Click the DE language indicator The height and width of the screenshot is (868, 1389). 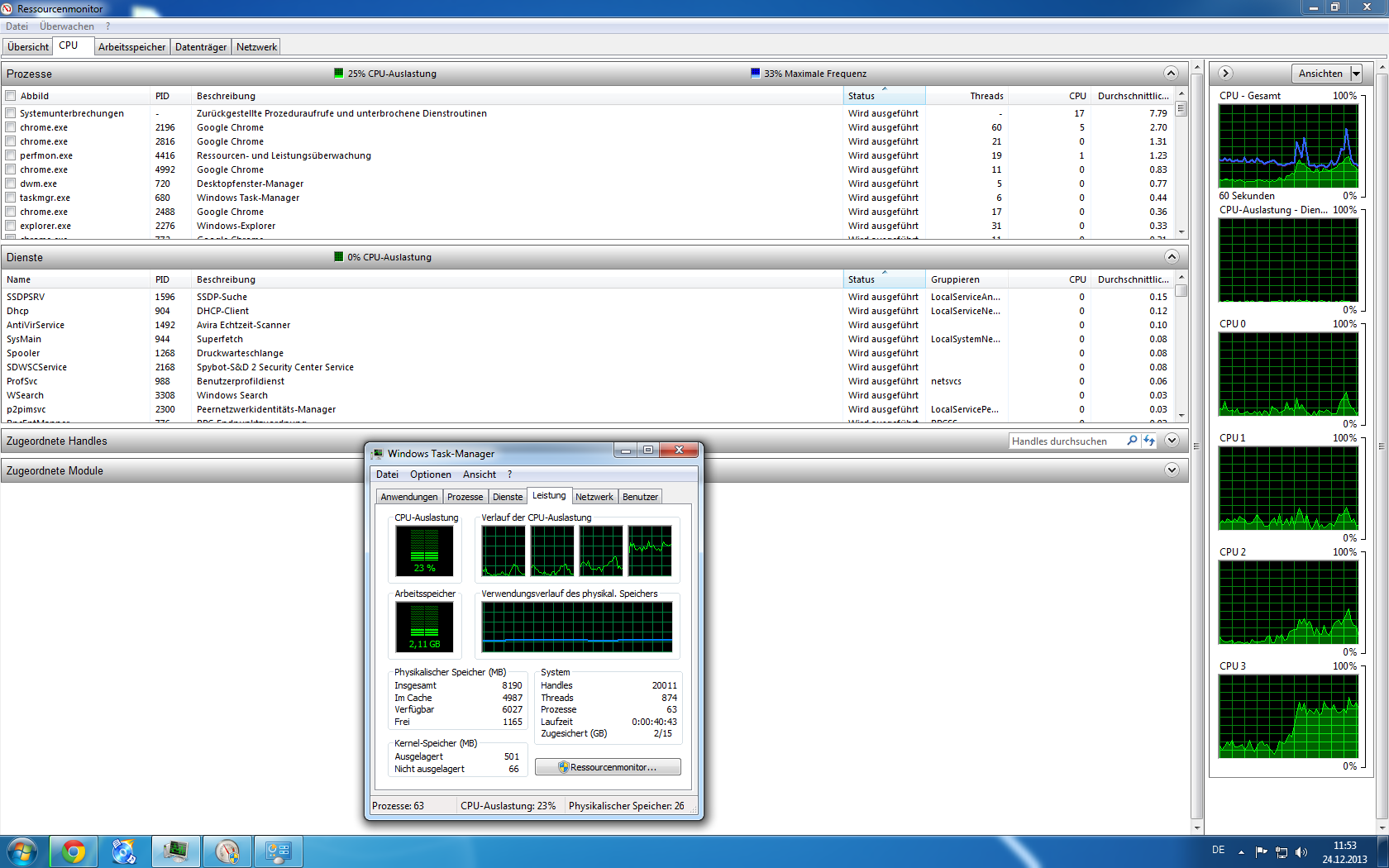point(1219,850)
